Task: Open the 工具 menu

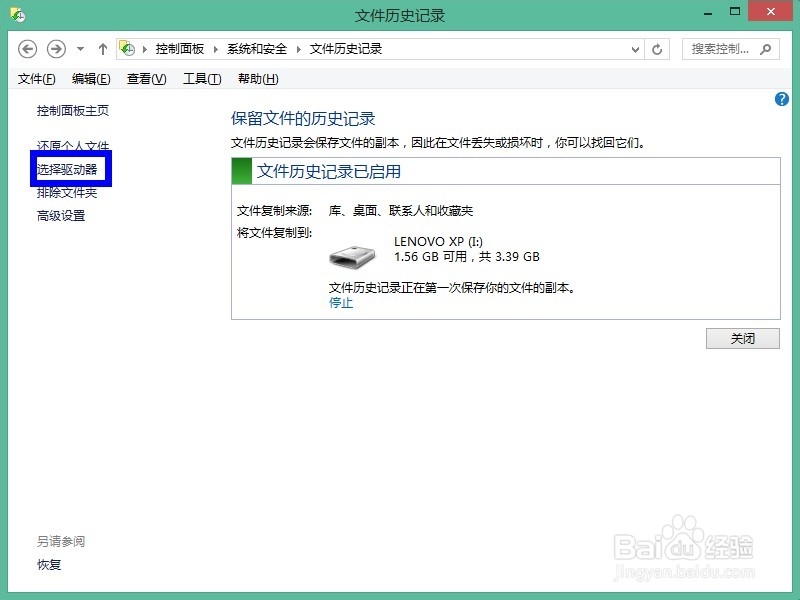Action: coord(200,78)
